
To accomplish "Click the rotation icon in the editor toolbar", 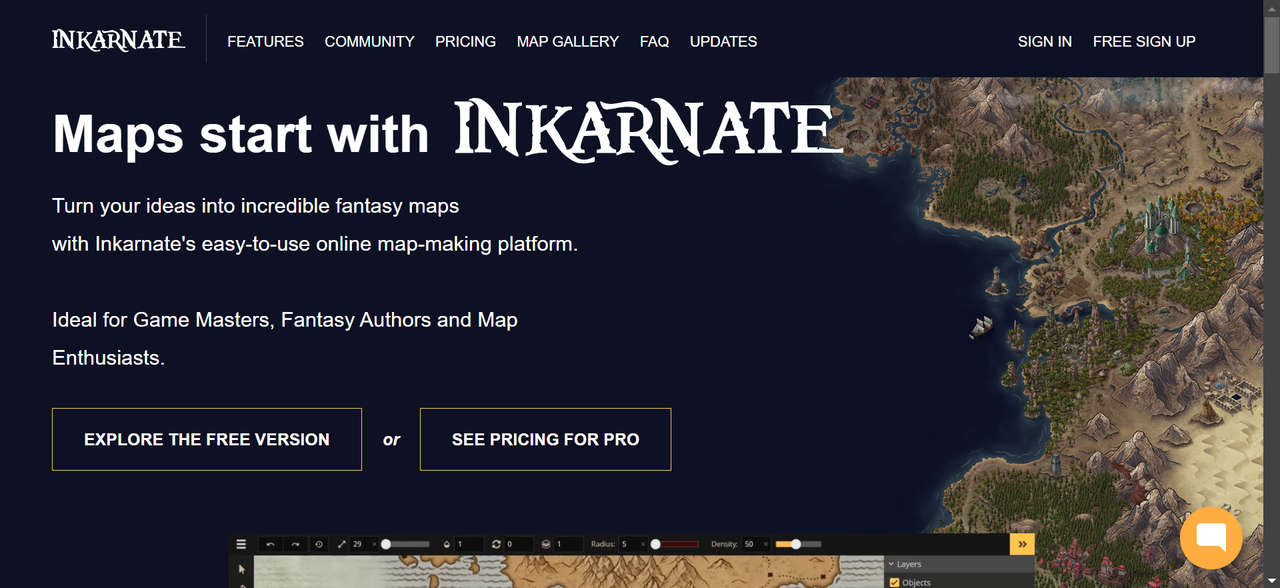I will coord(496,544).
